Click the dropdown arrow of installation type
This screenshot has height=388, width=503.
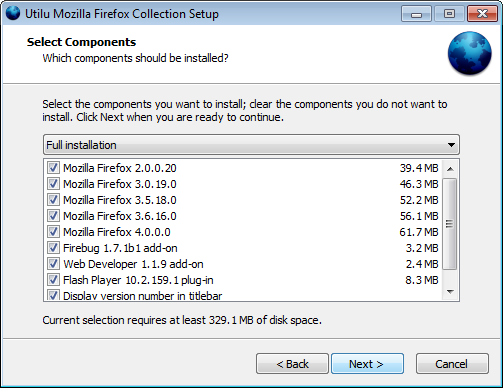[x=451, y=145]
